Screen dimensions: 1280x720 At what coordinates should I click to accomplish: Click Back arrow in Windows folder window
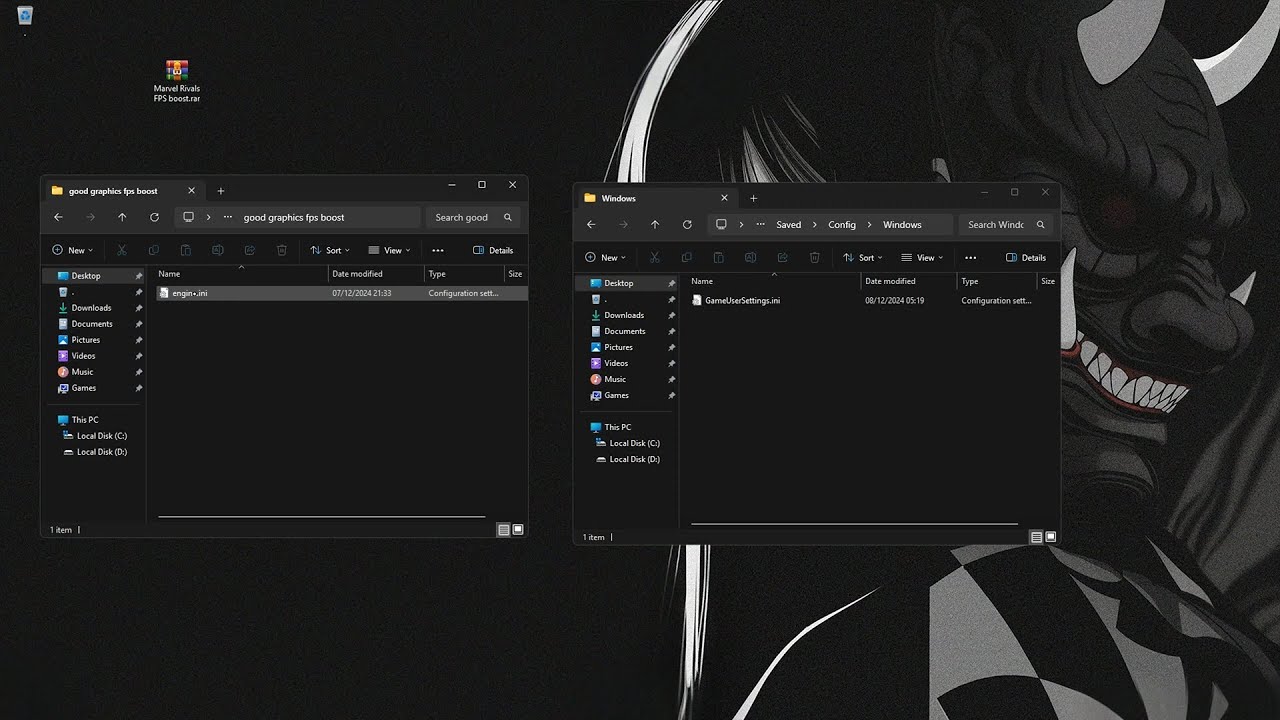click(x=591, y=225)
